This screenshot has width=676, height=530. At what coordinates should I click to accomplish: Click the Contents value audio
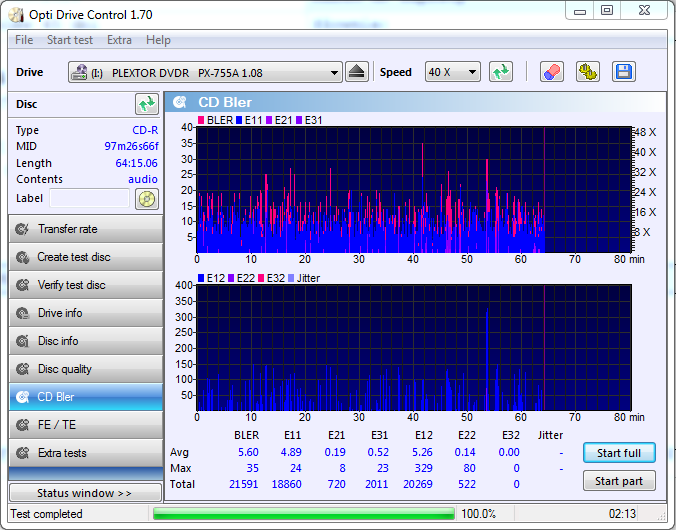(x=143, y=179)
